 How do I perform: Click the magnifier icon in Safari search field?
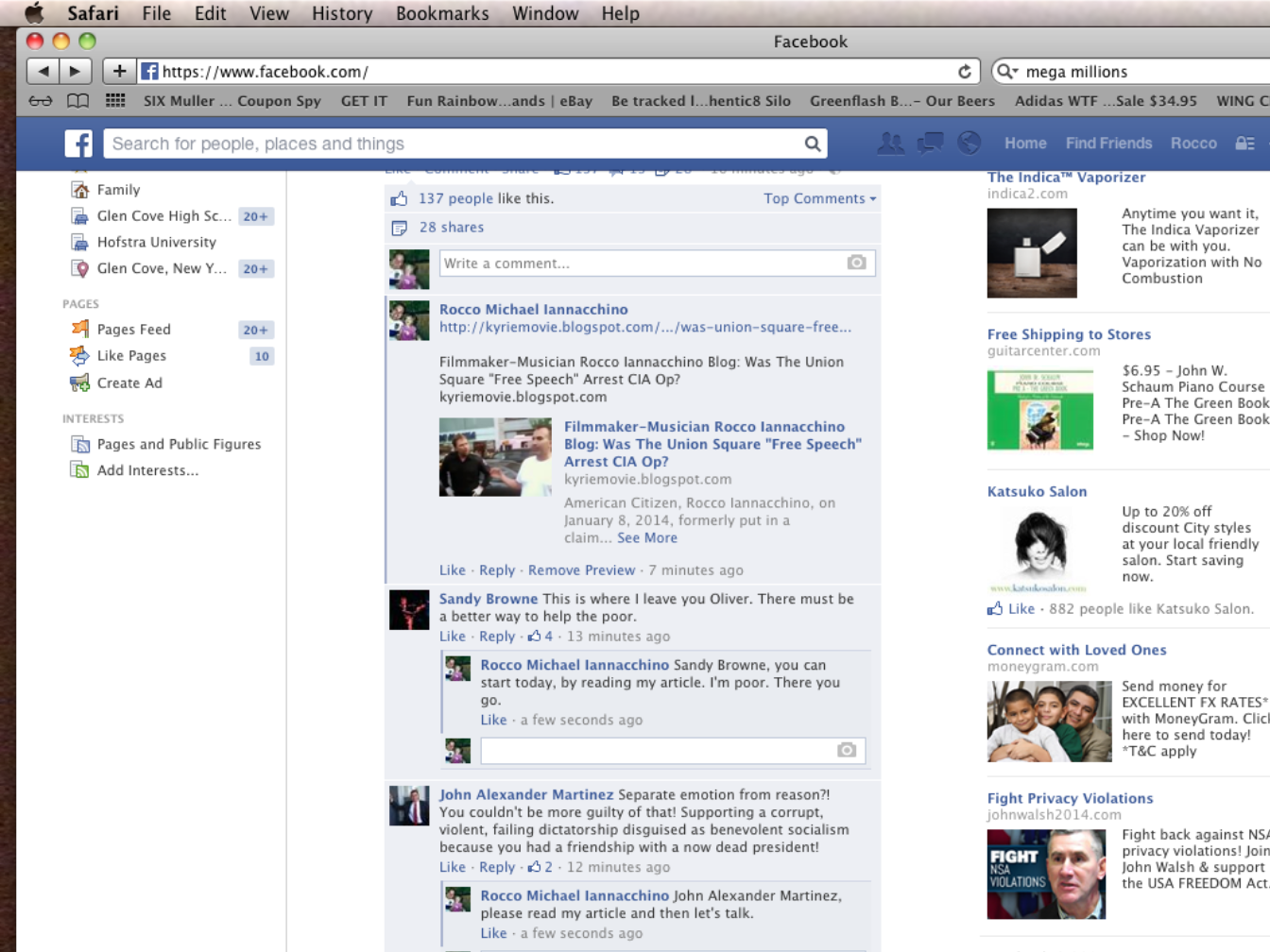click(1007, 72)
